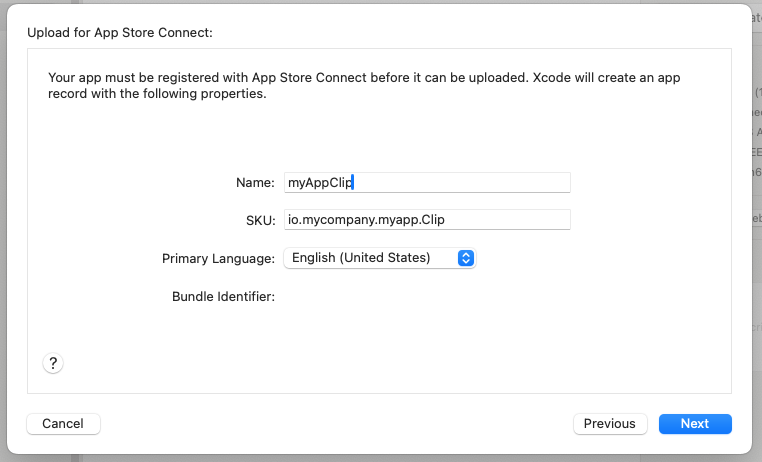Go back with the Previous button
Screen dimensions: 762x462
coord(610,424)
